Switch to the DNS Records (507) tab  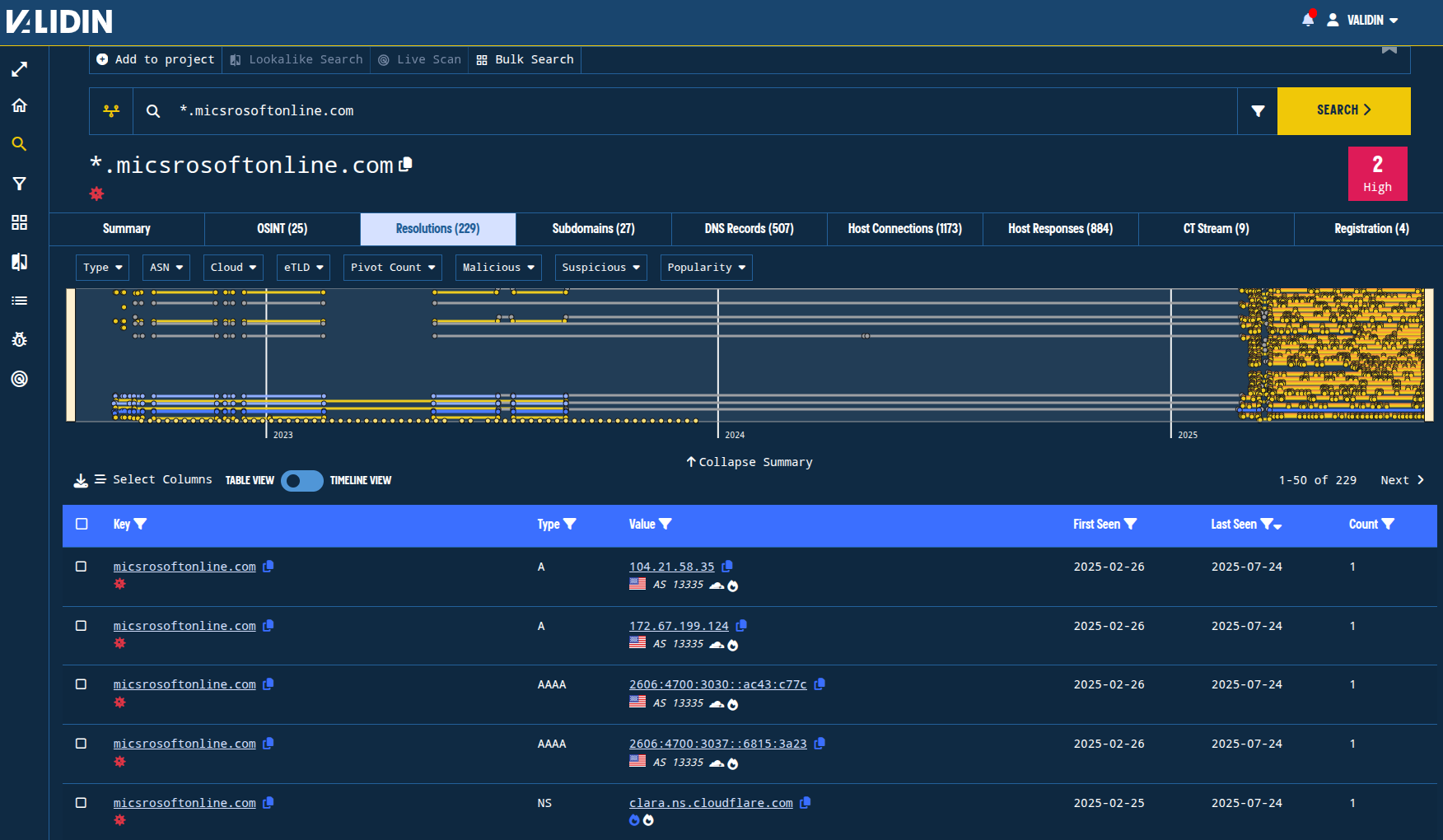point(750,229)
